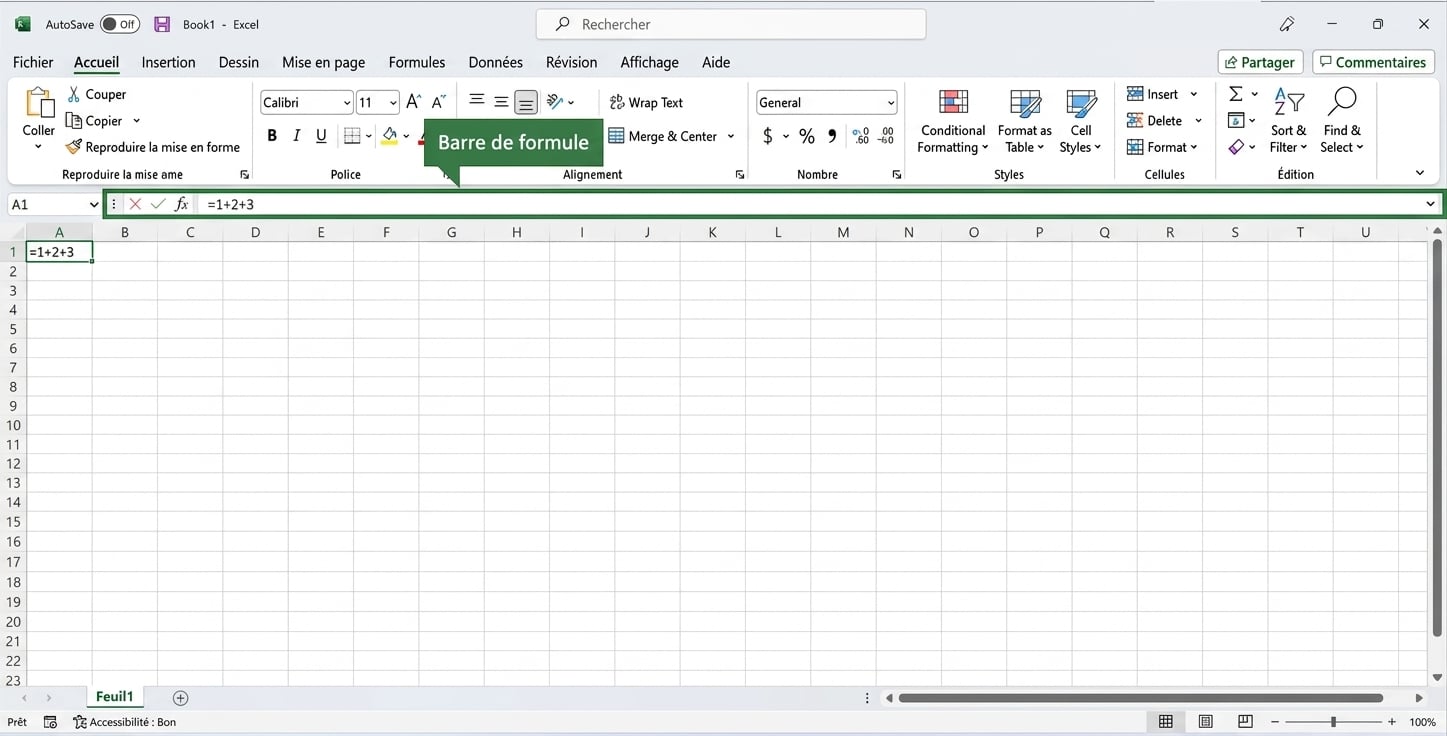Confirm formula entry with checkmark
Screen dimensions: 1447x736
pyautogui.click(x=158, y=204)
